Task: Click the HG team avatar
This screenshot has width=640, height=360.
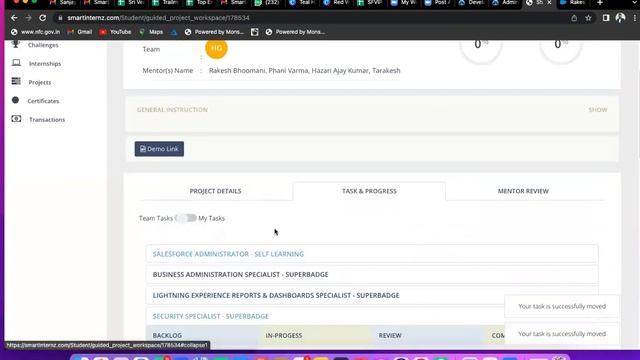Action: (216, 48)
